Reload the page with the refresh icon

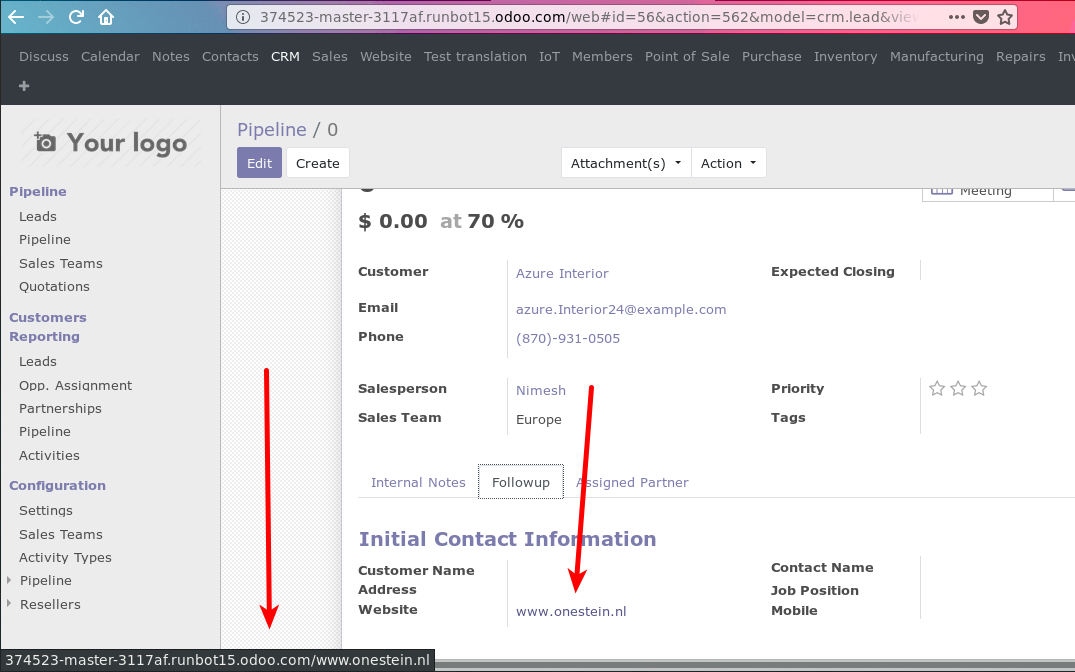76,16
